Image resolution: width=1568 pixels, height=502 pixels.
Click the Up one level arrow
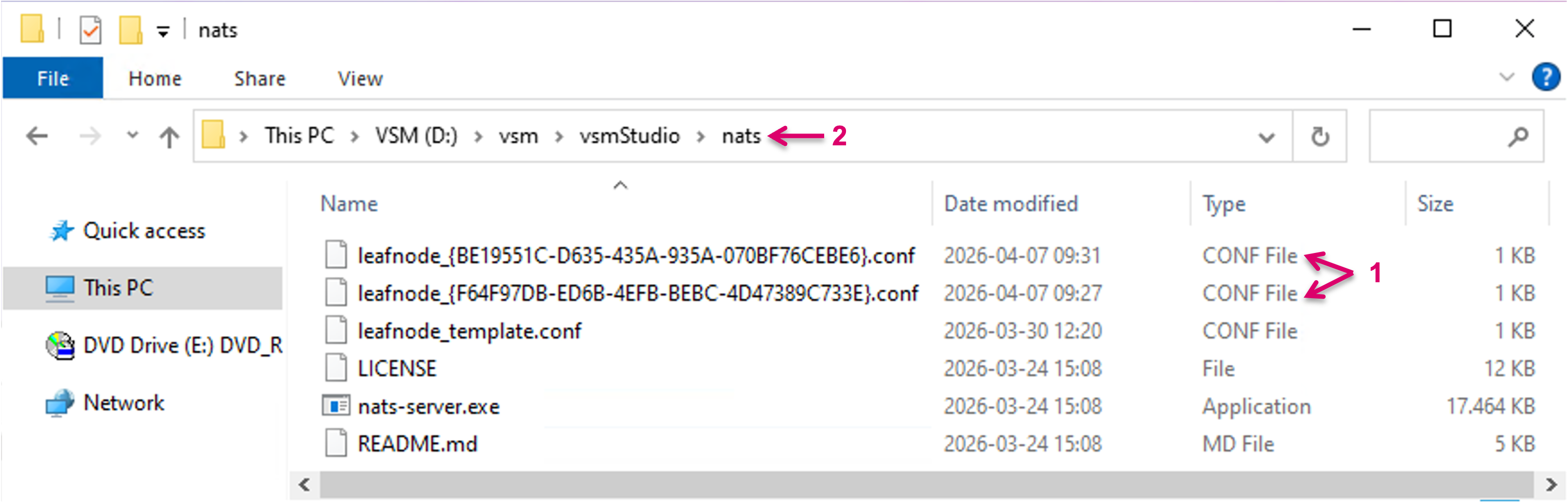(x=169, y=136)
